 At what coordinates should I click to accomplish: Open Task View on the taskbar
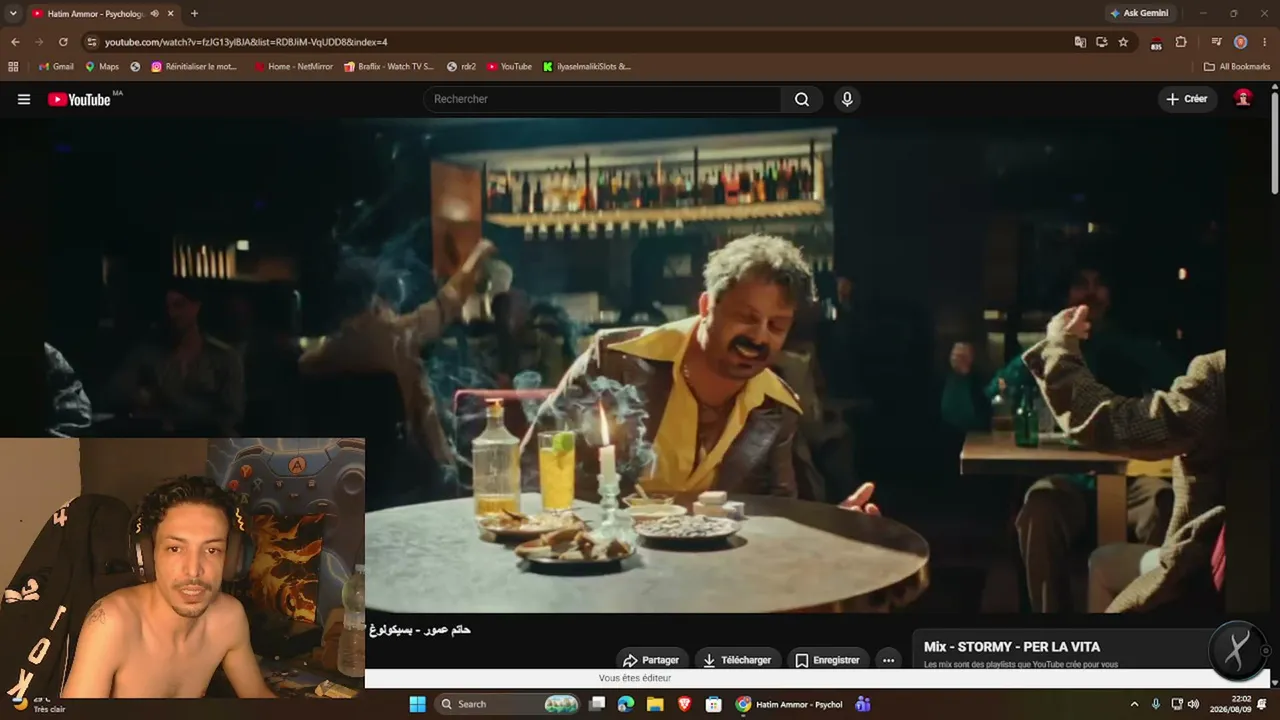point(597,704)
